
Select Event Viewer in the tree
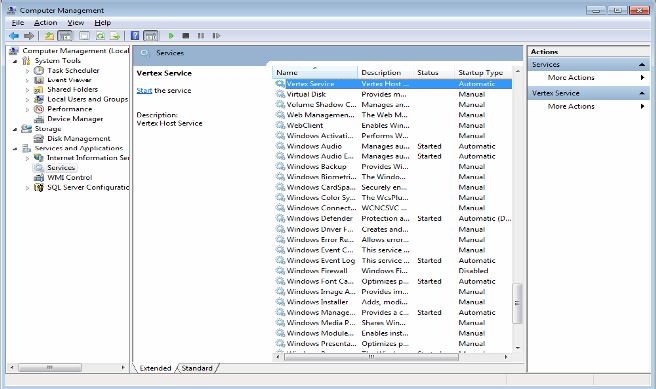[69, 80]
